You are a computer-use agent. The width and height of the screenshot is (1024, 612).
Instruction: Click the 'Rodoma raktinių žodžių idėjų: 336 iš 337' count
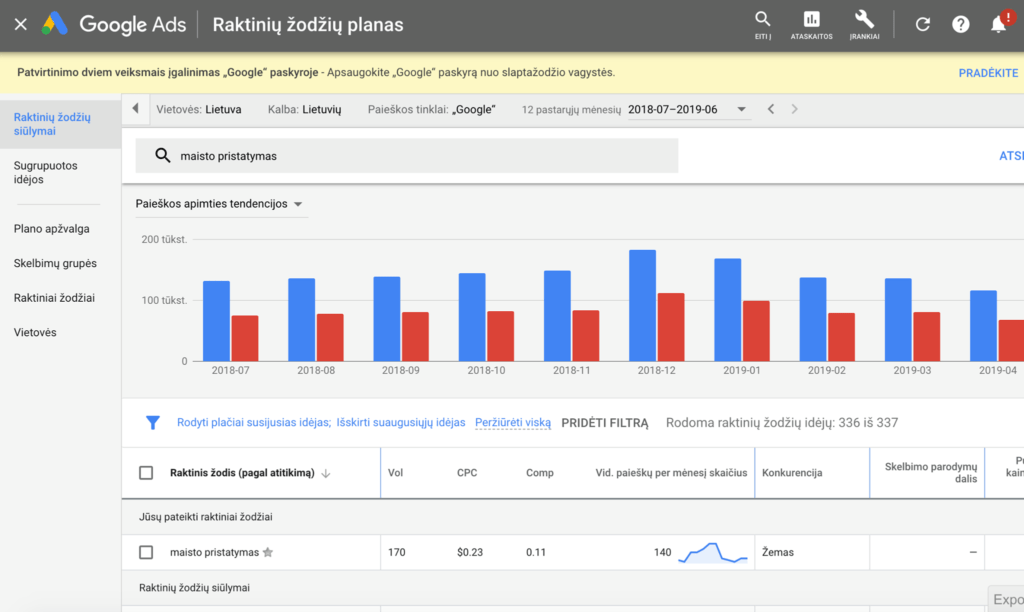[x=782, y=423]
